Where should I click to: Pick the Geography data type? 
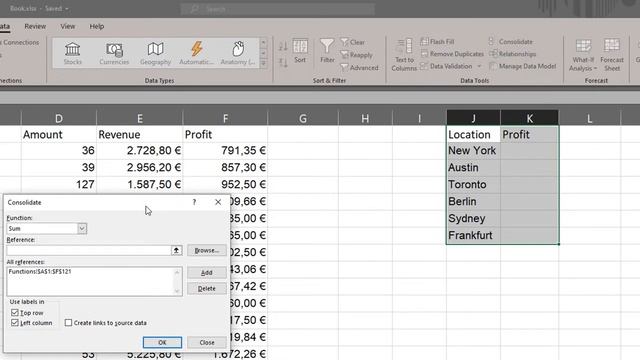point(156,53)
